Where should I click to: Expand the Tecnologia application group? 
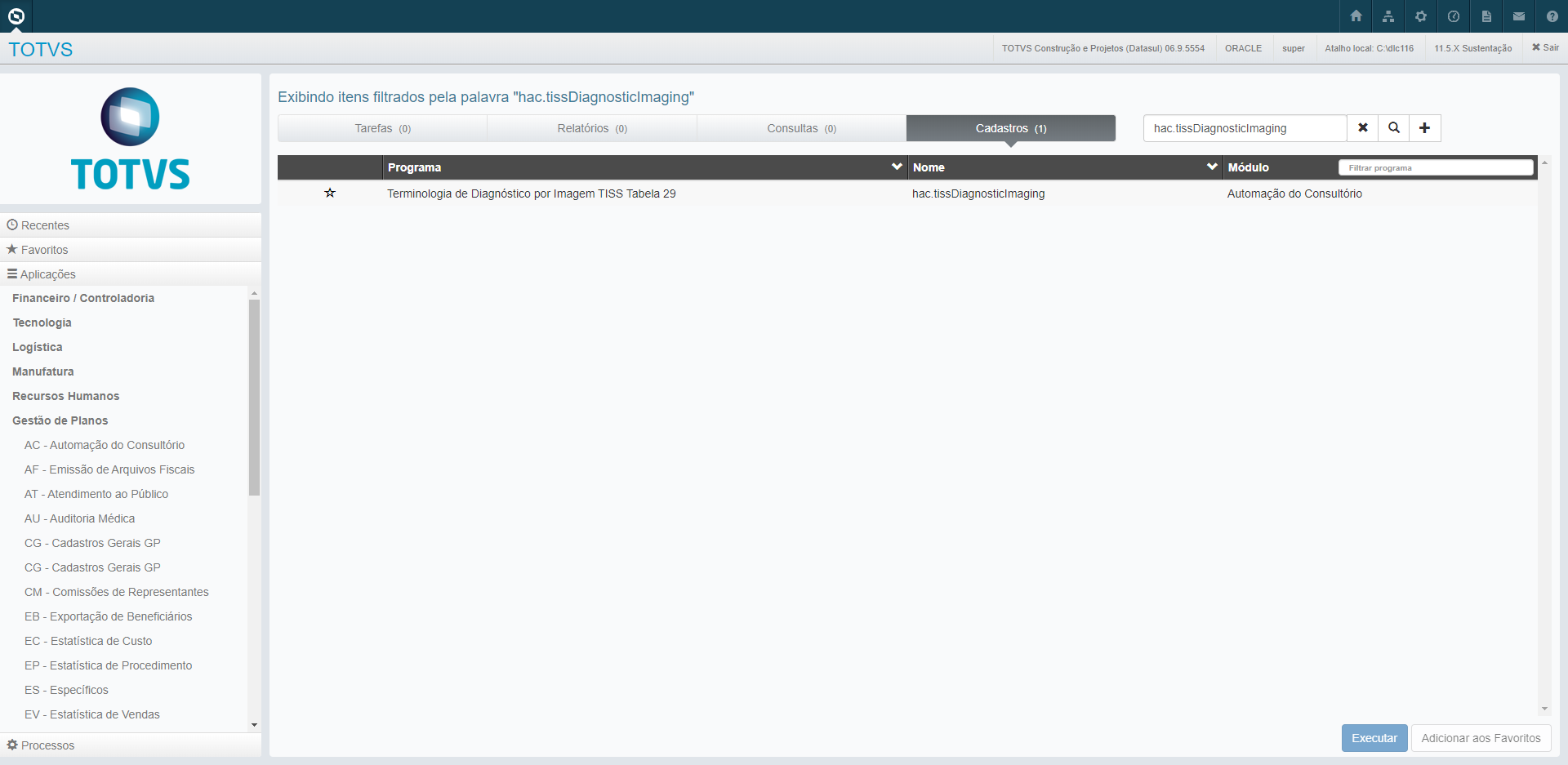click(x=42, y=322)
